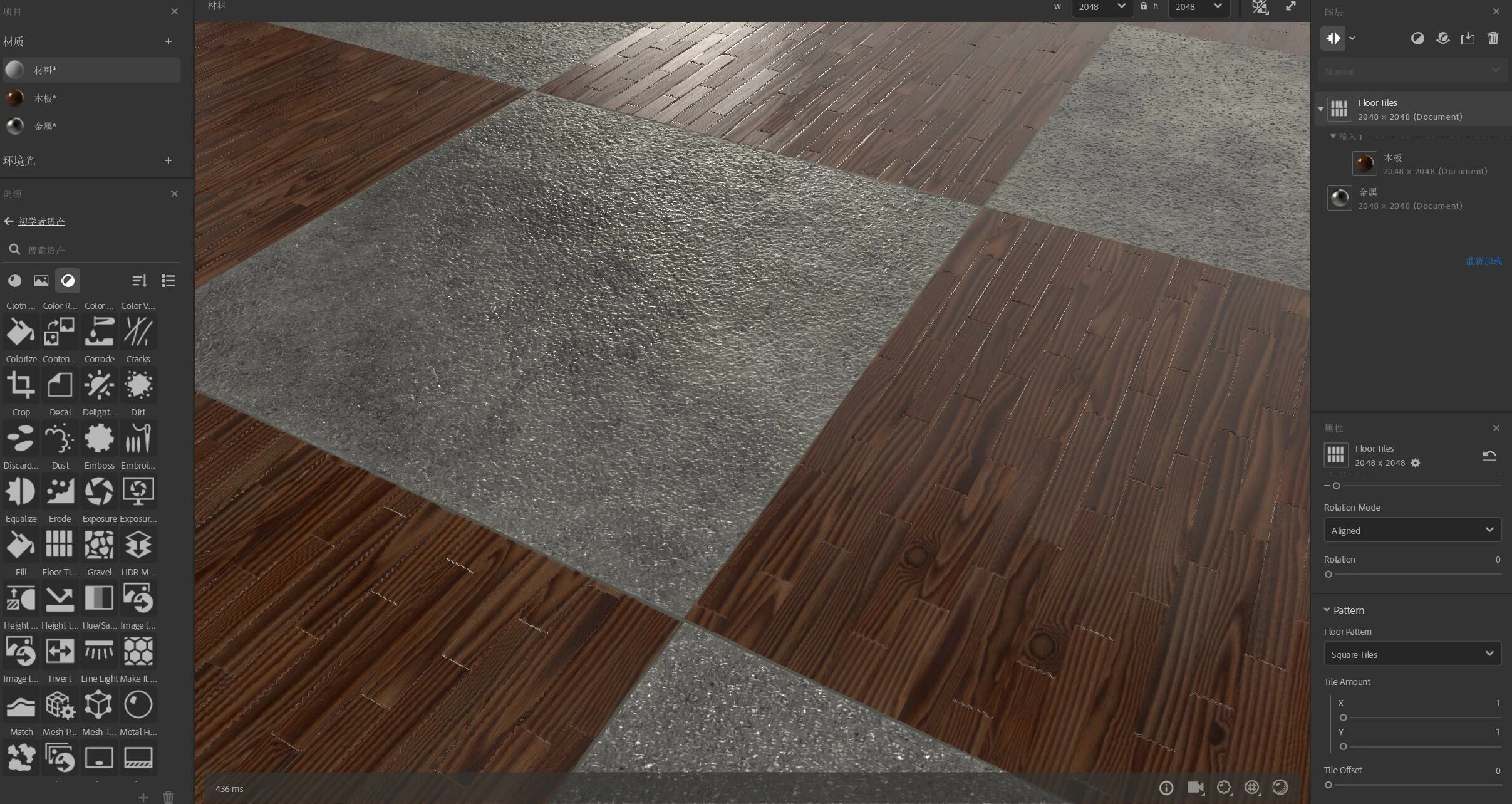This screenshot has width=1512, height=804.
Task: Open the Rotation Mode Aligned dropdown
Action: [1412, 530]
